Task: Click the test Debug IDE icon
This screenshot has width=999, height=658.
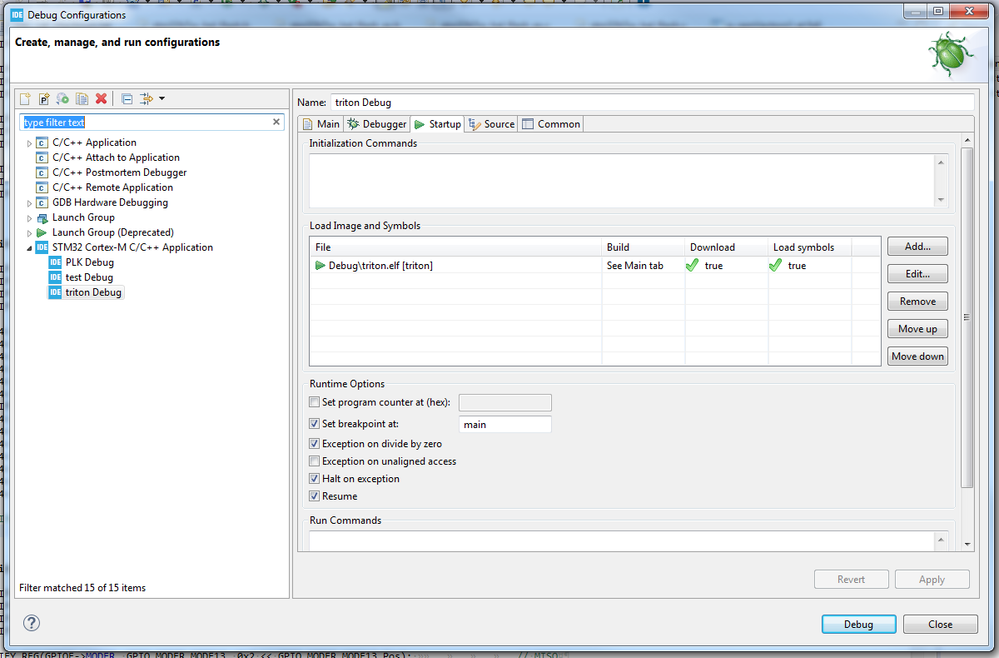Action: 55,277
